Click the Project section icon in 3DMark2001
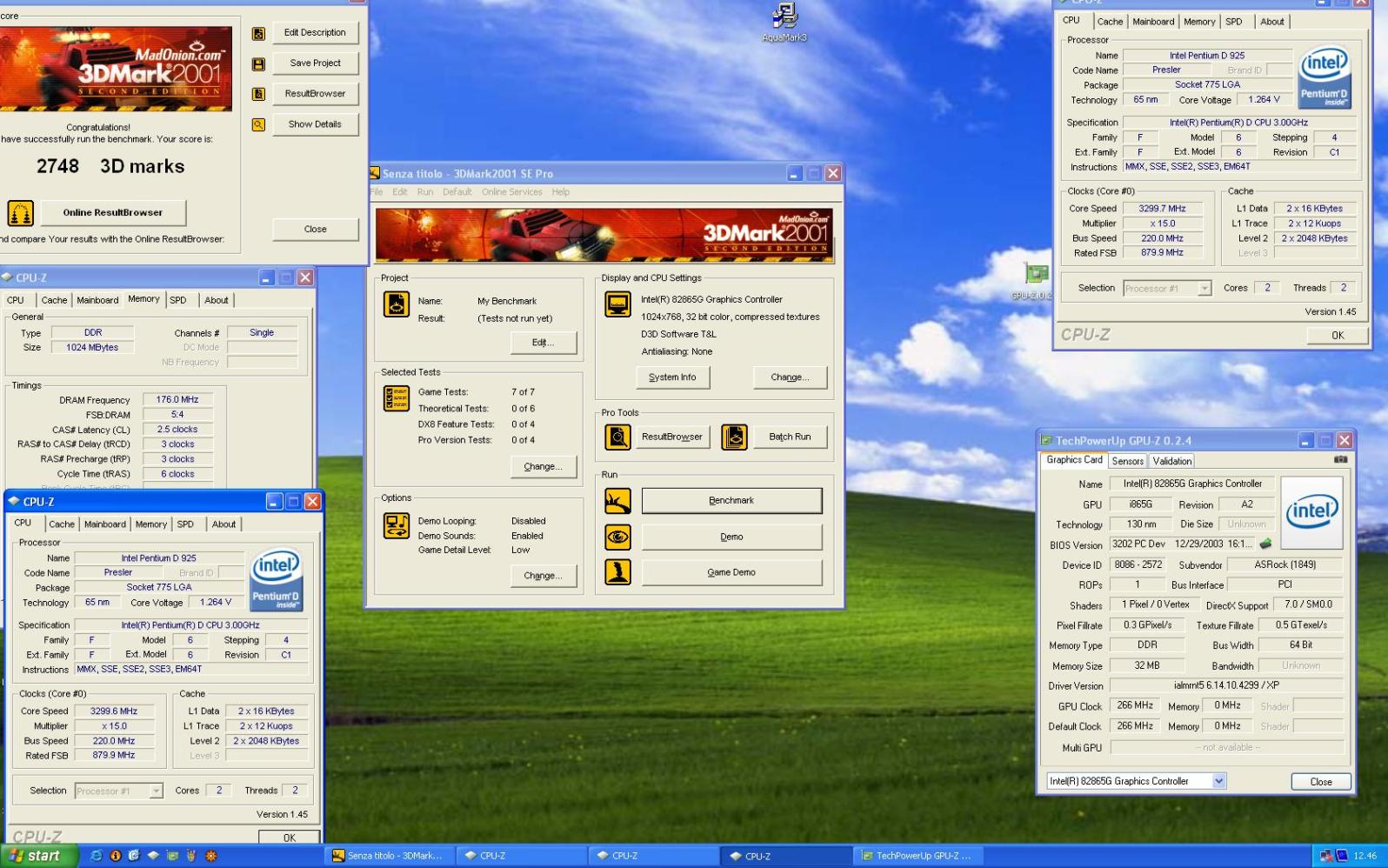 click(x=397, y=304)
